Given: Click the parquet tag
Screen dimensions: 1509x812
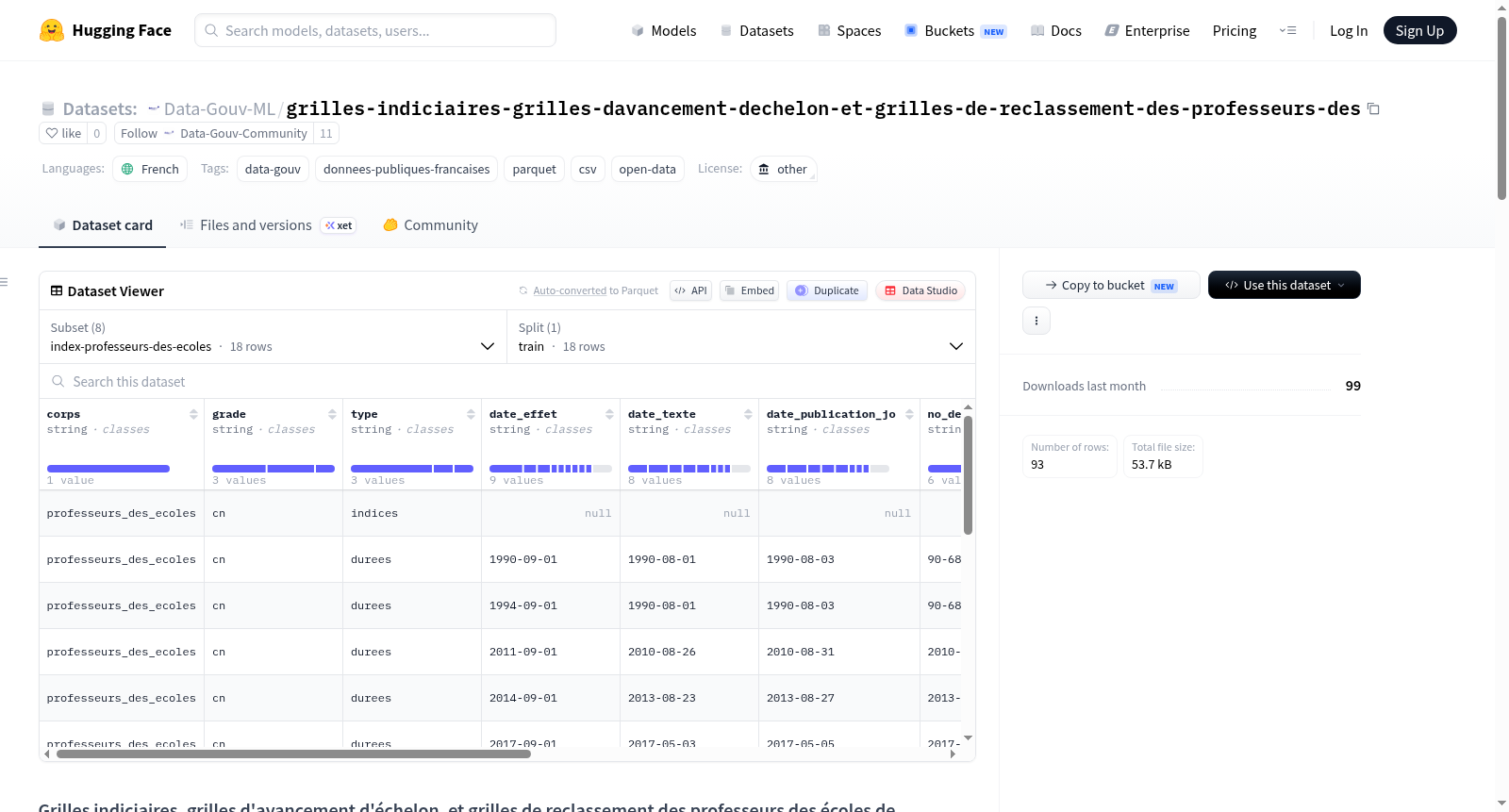Looking at the screenshot, I should tap(535, 169).
